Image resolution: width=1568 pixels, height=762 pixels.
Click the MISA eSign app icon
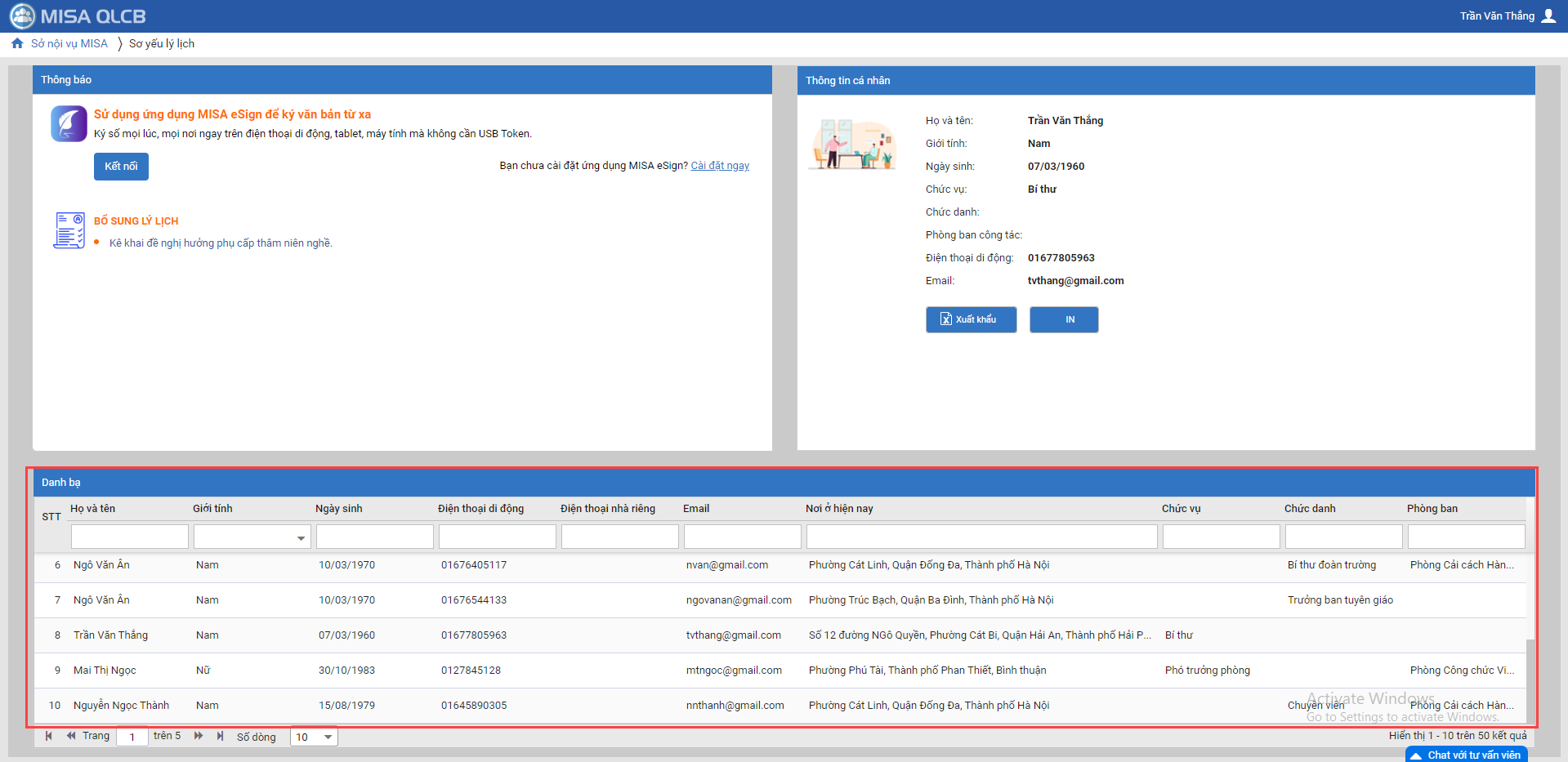69,123
